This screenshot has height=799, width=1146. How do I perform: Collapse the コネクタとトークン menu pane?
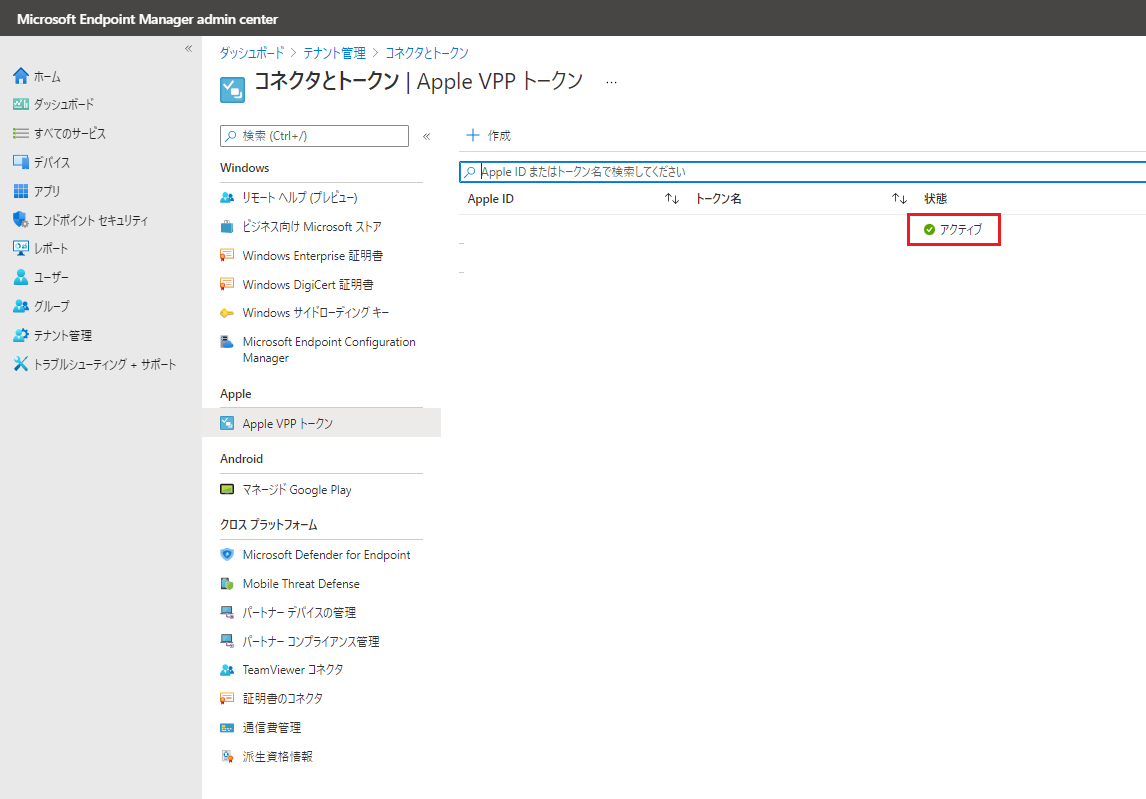click(427, 136)
